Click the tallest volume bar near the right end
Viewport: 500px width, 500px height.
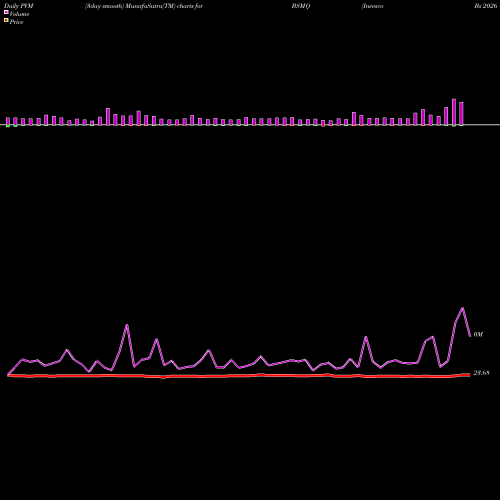[x=454, y=112]
